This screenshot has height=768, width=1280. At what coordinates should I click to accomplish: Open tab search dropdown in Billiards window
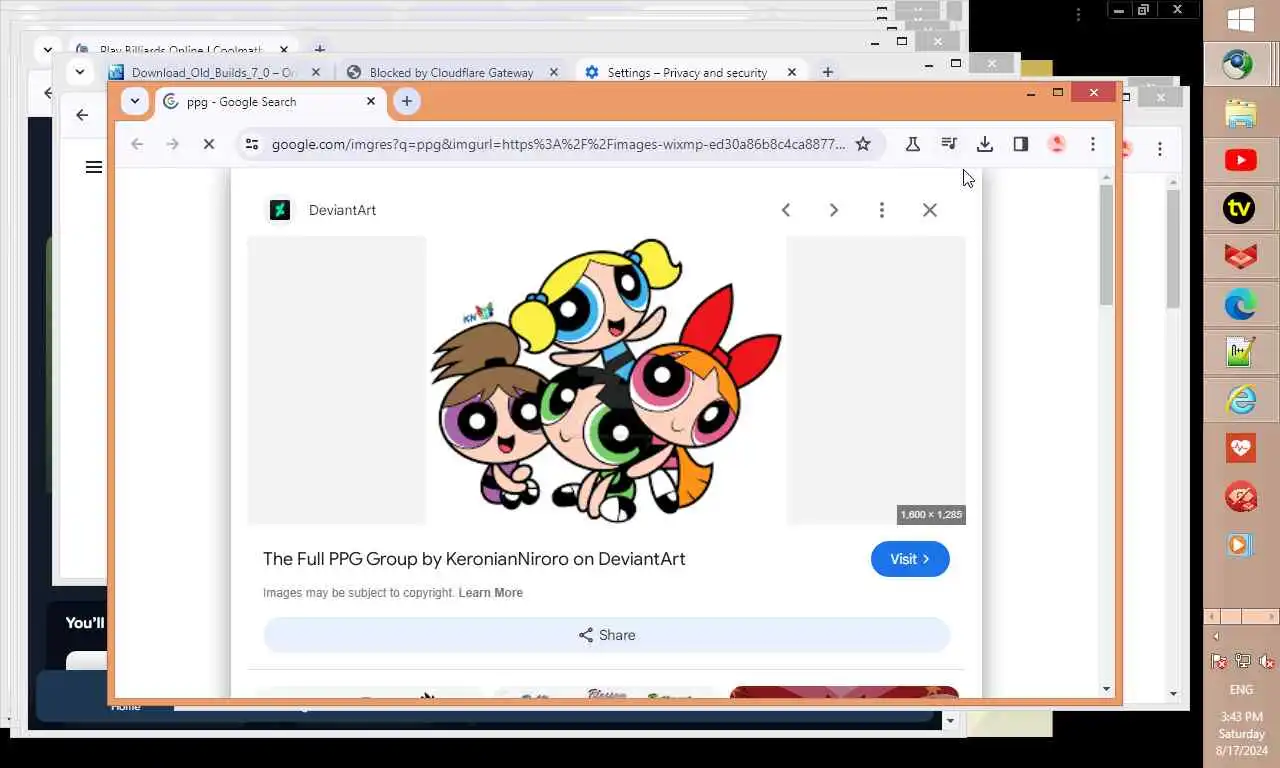47,49
